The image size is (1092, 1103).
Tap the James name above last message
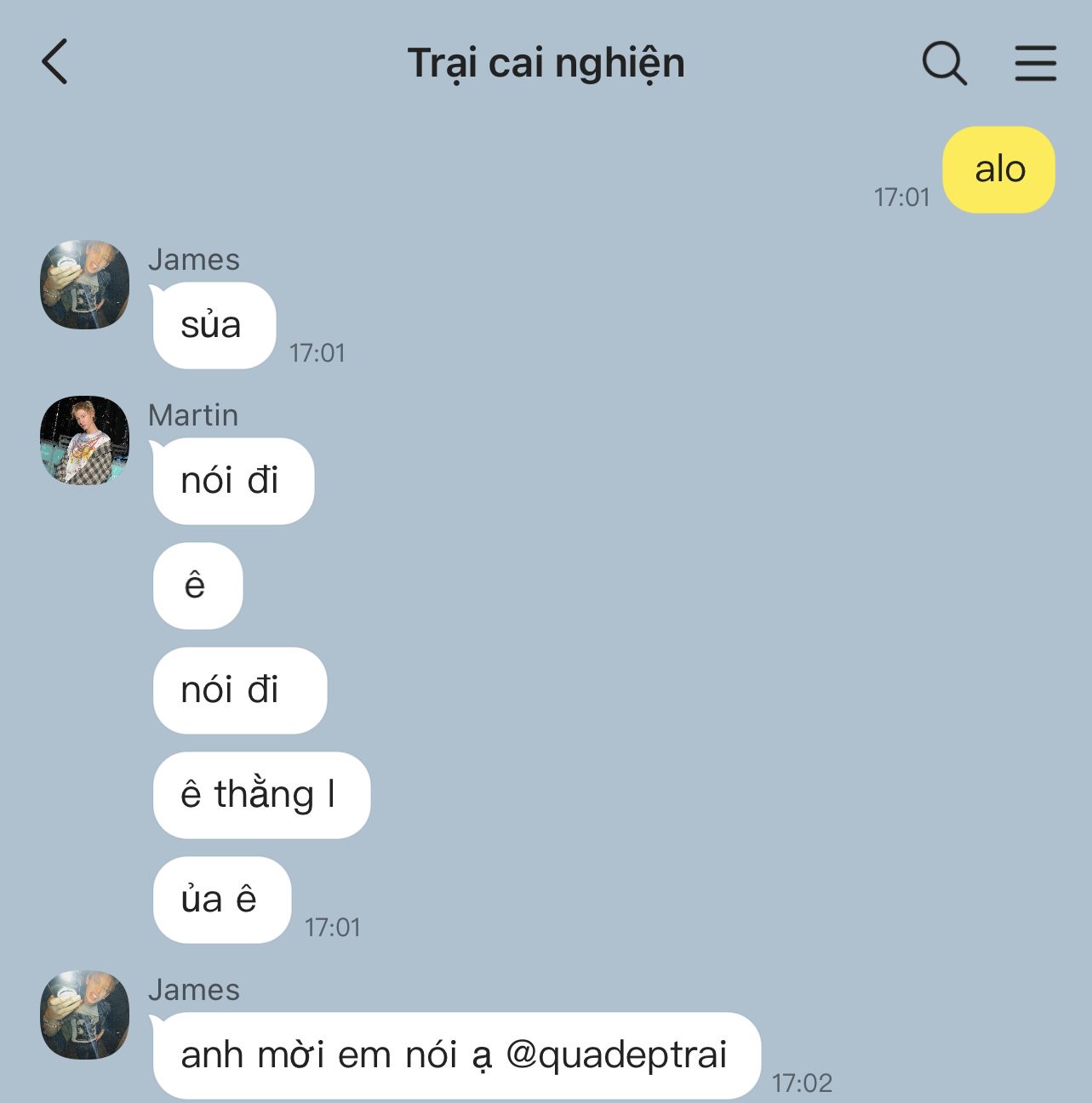click(x=194, y=990)
